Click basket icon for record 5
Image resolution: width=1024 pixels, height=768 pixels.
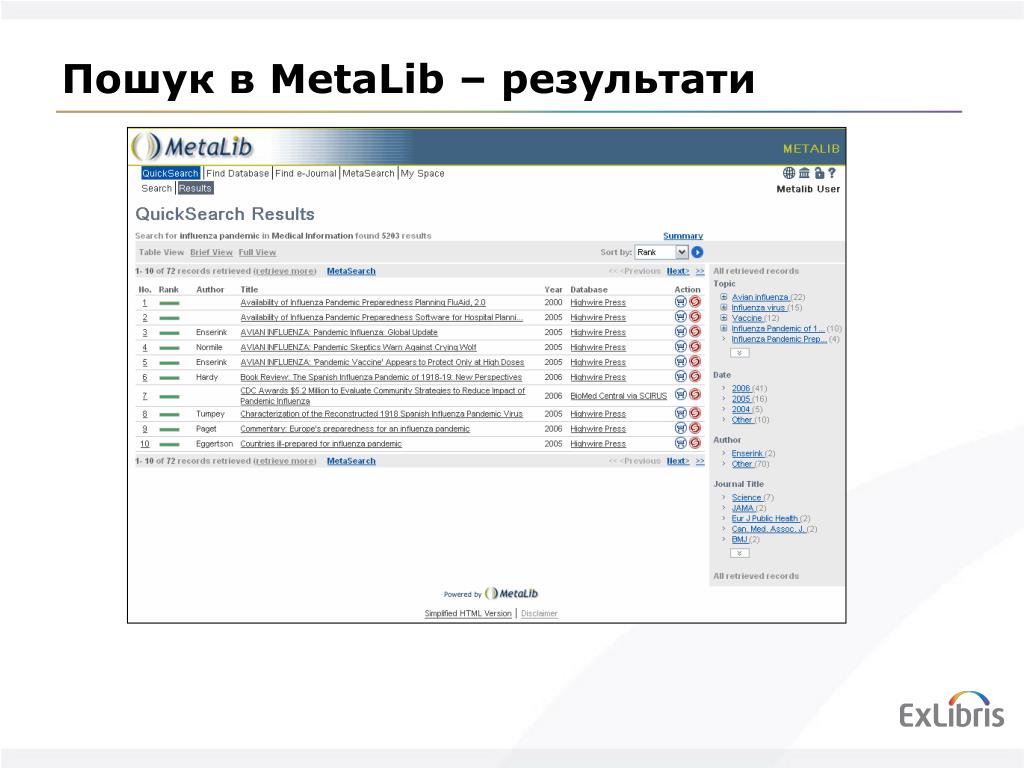coord(680,362)
